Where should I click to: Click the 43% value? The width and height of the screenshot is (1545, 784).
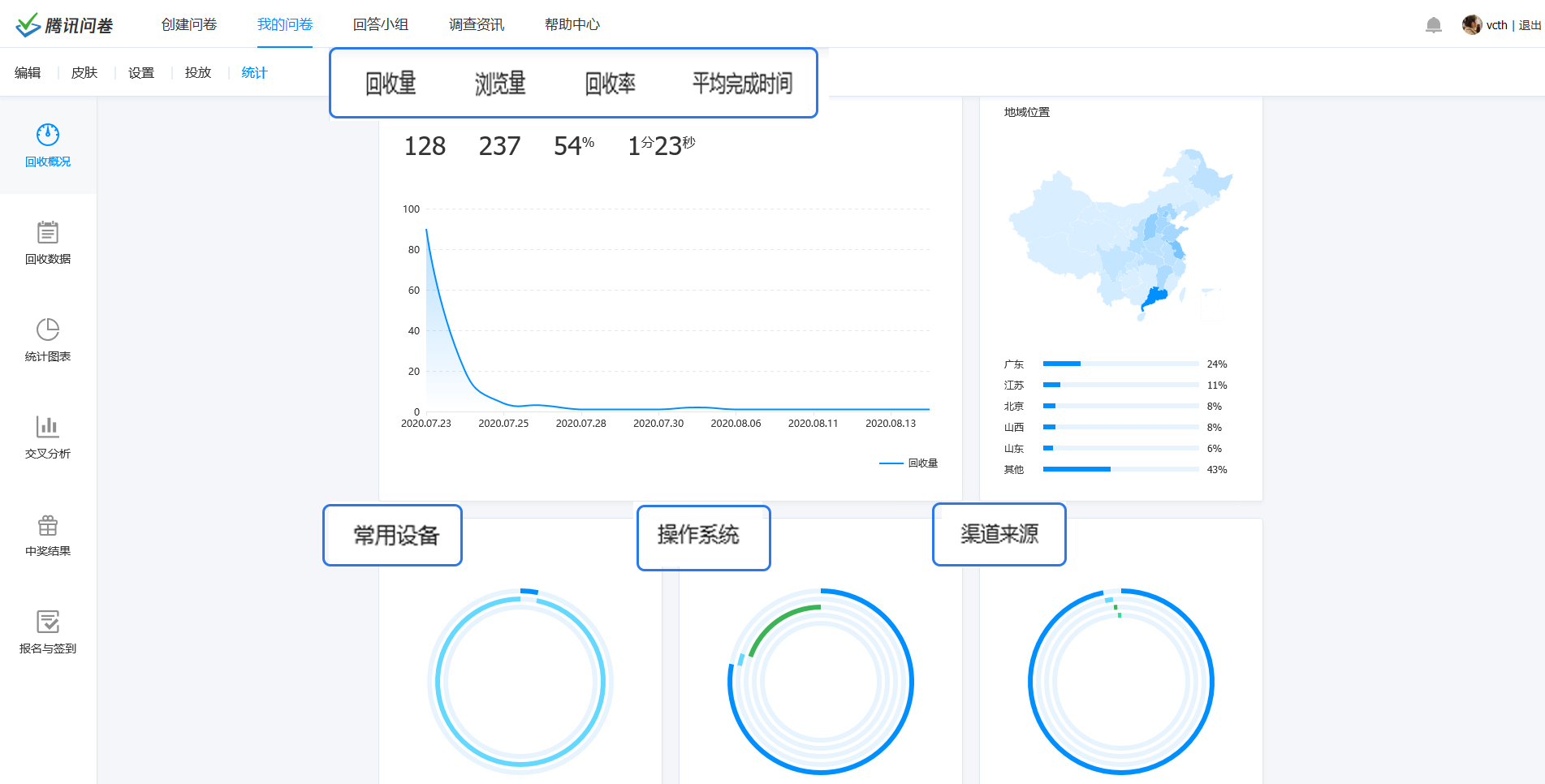click(1217, 470)
